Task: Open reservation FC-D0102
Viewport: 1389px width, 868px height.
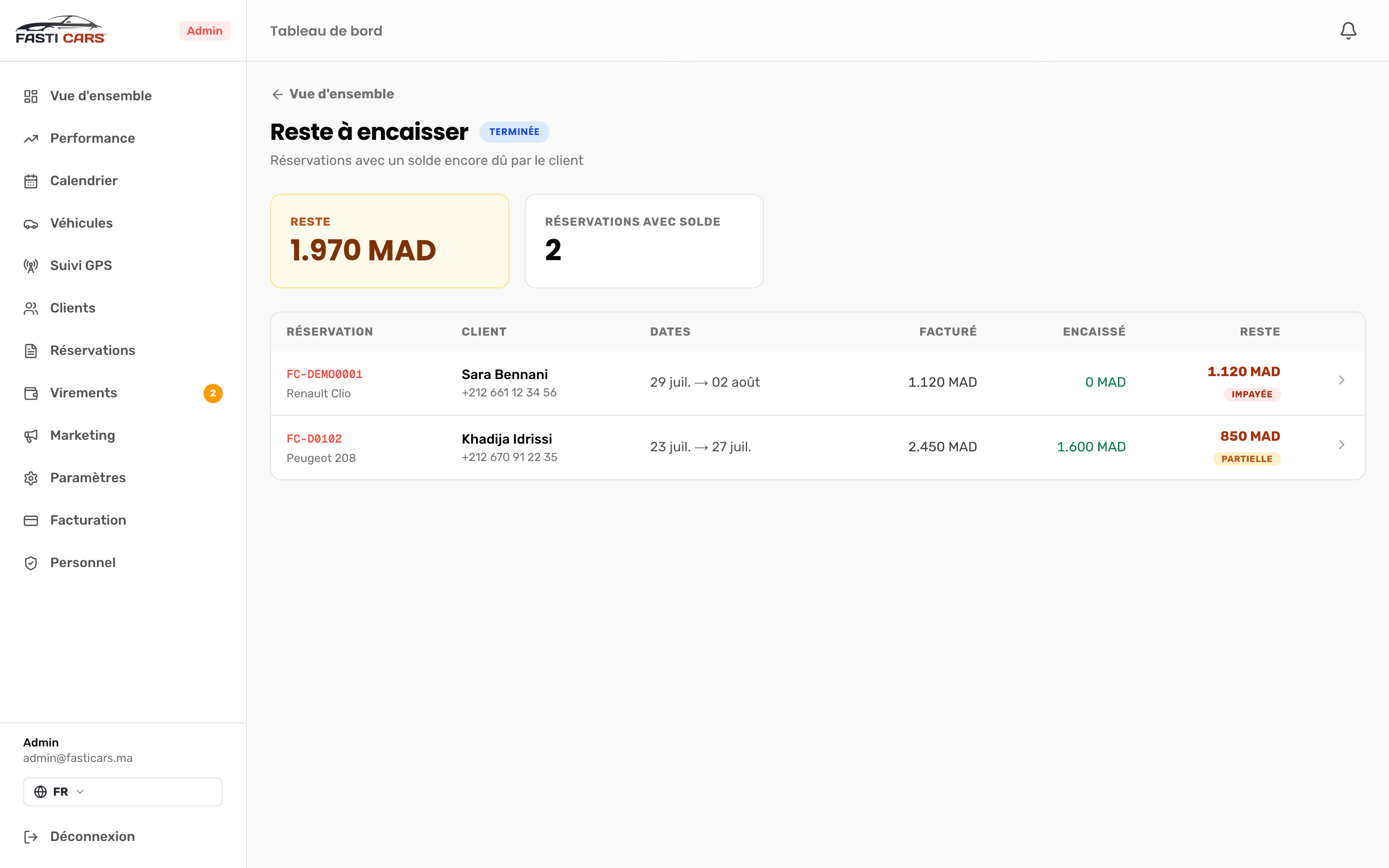Action: click(x=314, y=439)
